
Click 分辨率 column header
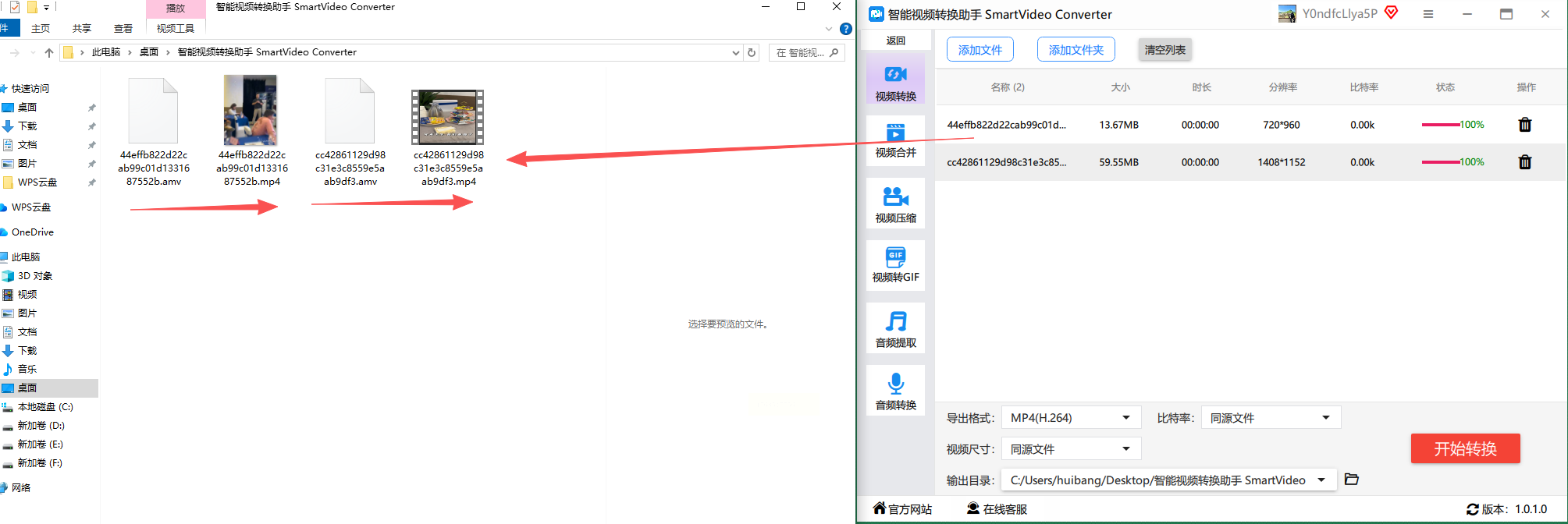[x=1282, y=87]
